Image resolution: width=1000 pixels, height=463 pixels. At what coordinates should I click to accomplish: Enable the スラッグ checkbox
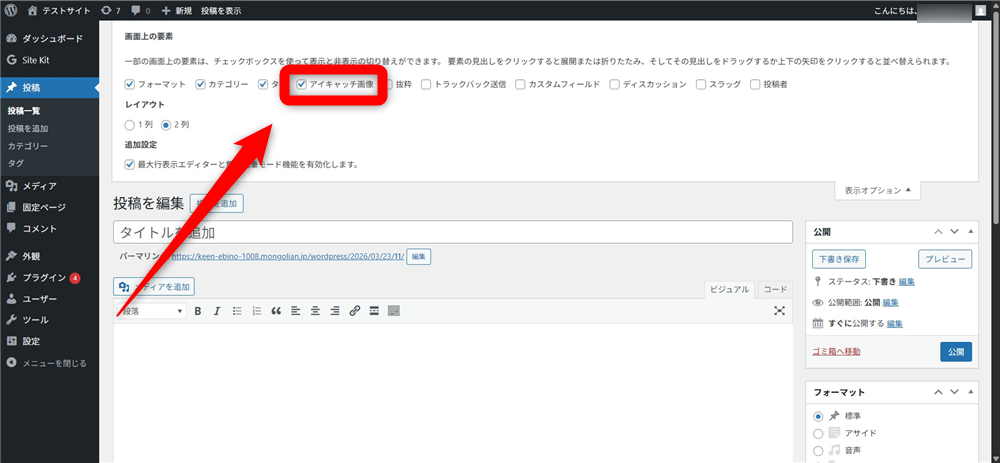pos(701,84)
